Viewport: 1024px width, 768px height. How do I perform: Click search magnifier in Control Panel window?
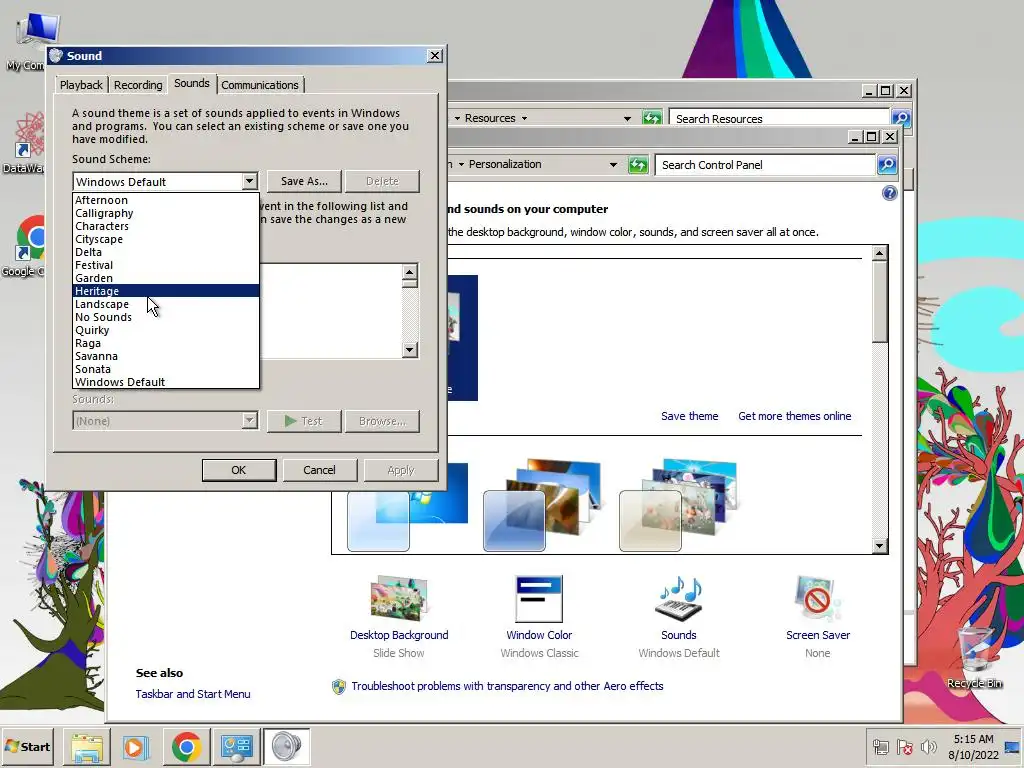(887, 165)
